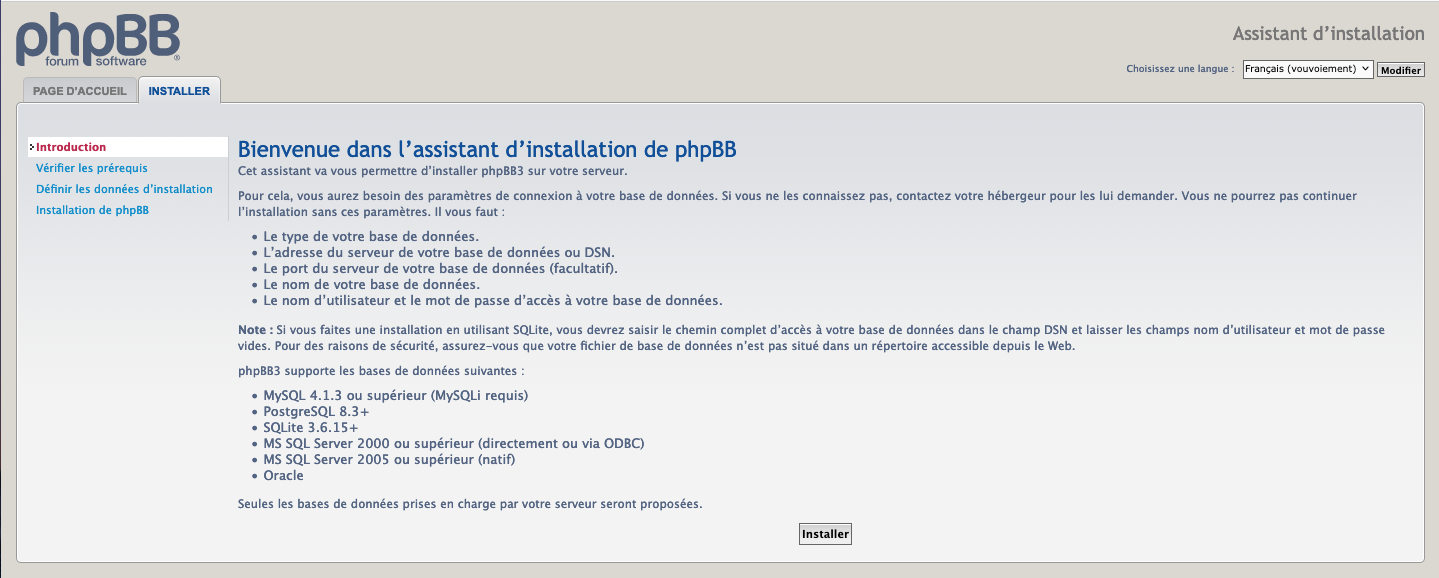Click the arrow bullet beside Introduction
The height and width of the screenshot is (578, 1439).
pos(32,148)
